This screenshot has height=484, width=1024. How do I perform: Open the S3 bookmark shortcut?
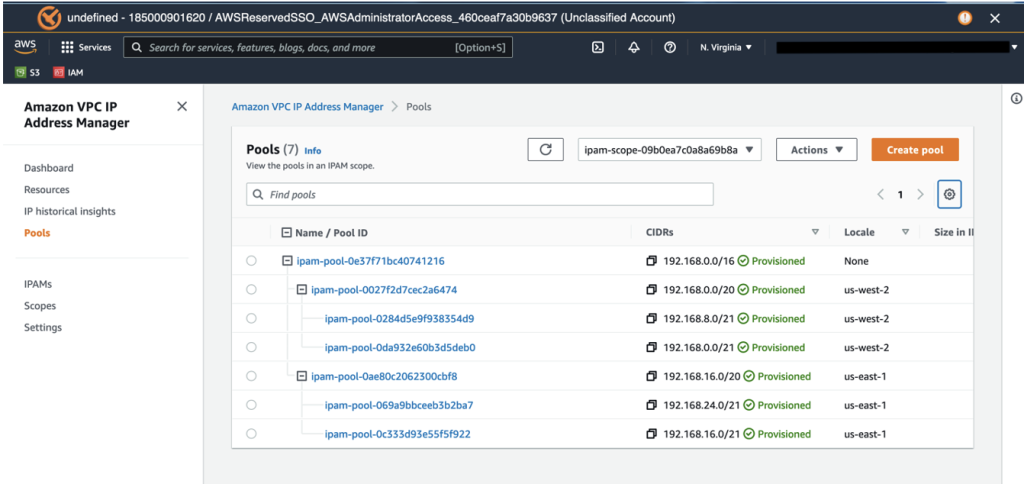(x=28, y=73)
